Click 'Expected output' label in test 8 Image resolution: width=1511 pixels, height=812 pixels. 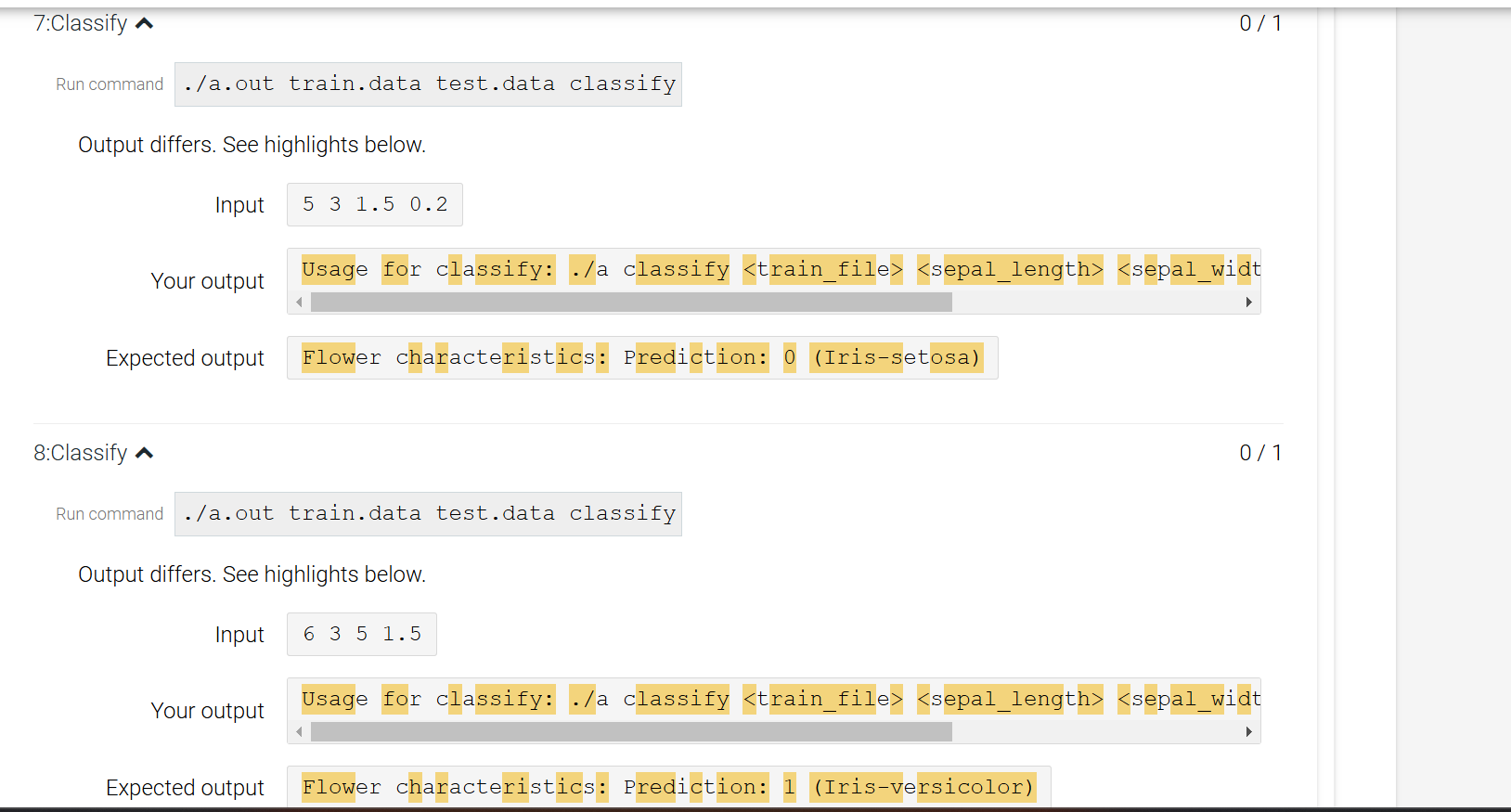[x=185, y=788]
